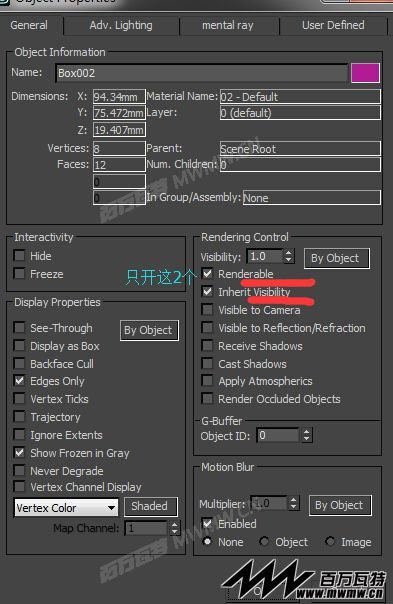This screenshot has height=604, width=393.
Task: Increase Visibility with spinner up arrow
Action: click(289, 253)
